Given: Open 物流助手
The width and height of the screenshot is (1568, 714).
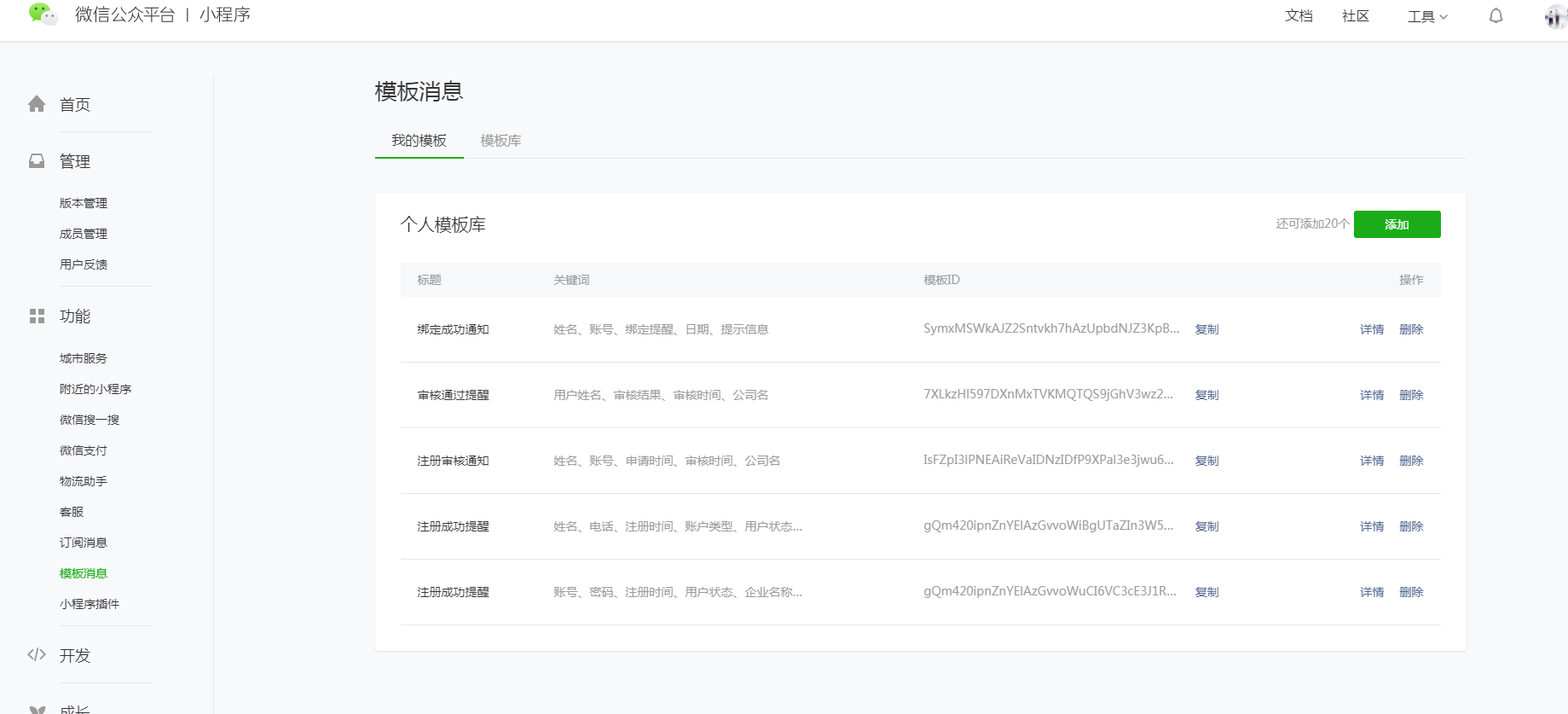Looking at the screenshot, I should pos(84,481).
